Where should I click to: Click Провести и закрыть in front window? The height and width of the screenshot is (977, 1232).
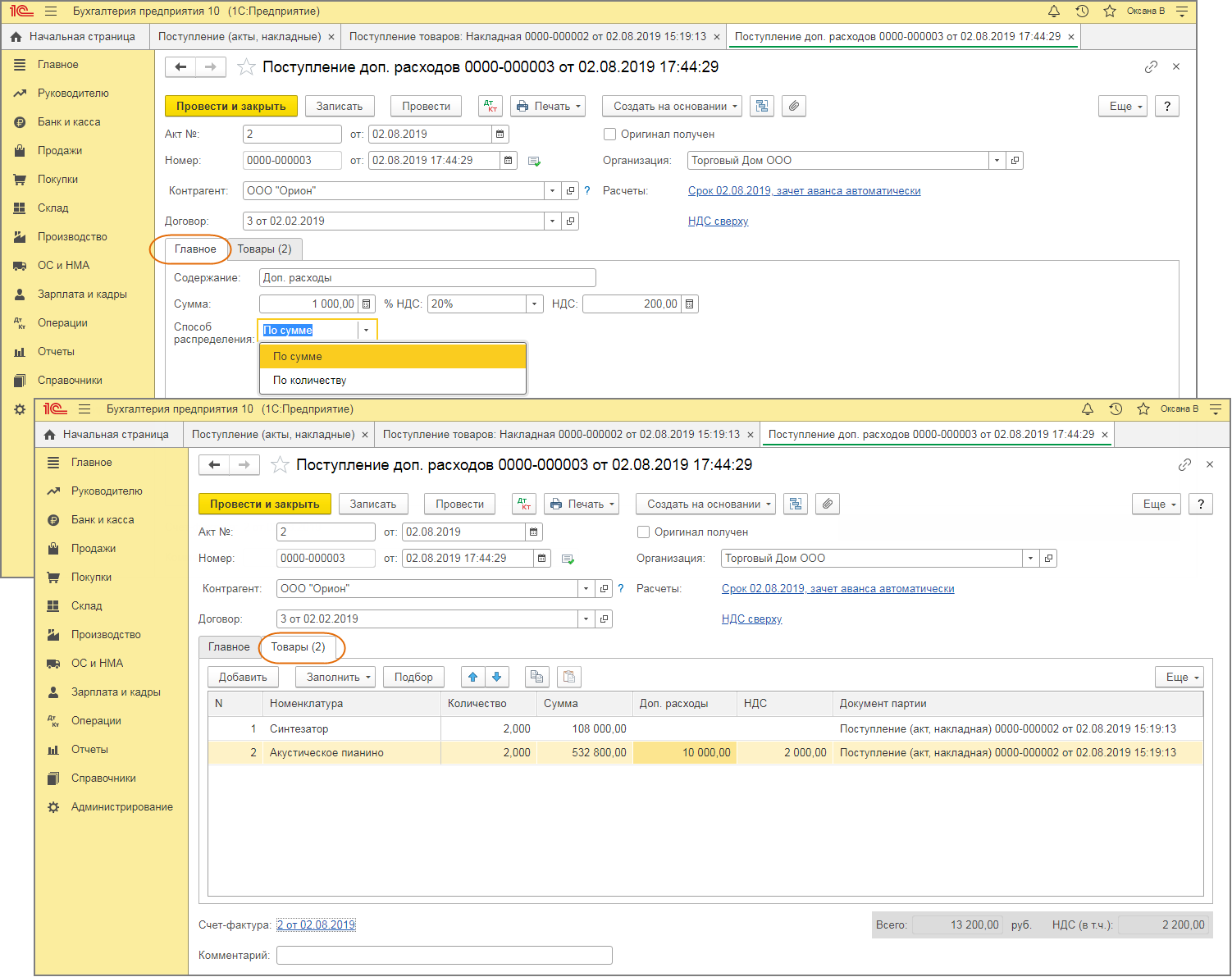click(x=264, y=504)
